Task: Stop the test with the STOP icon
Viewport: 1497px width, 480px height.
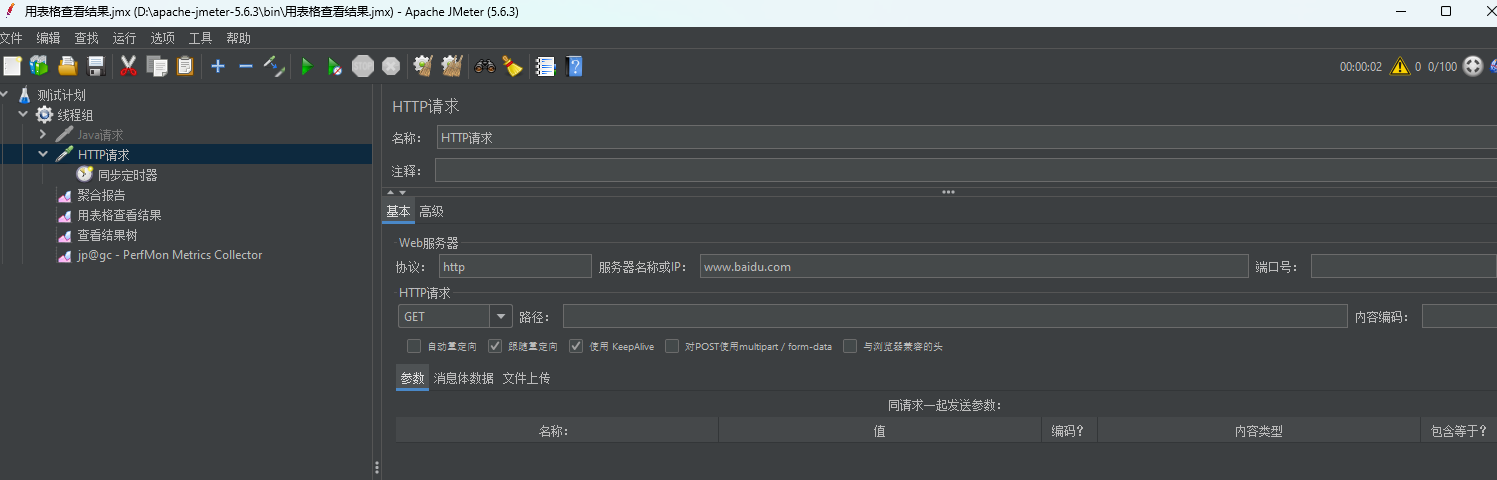Action: (x=363, y=66)
